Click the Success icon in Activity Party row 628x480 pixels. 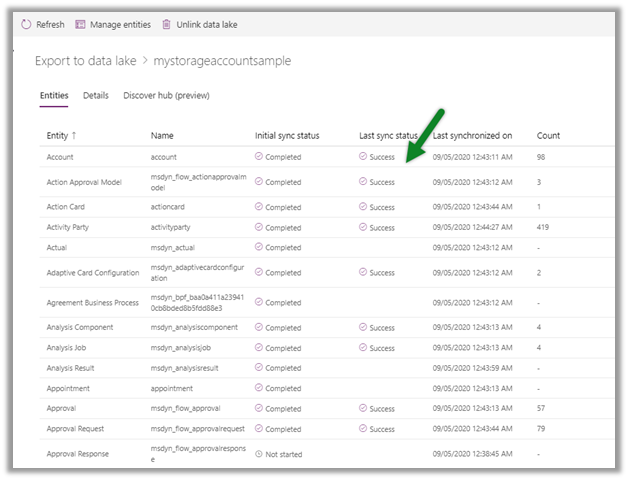[x=363, y=227]
